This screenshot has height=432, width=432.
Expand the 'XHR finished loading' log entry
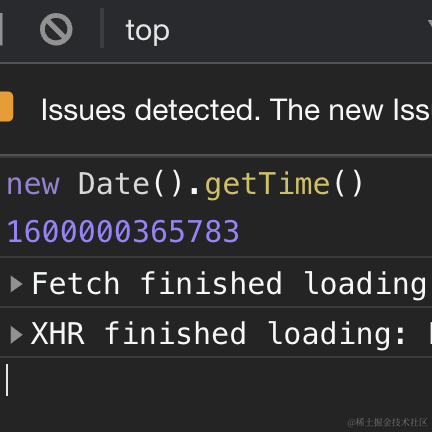click(16, 334)
